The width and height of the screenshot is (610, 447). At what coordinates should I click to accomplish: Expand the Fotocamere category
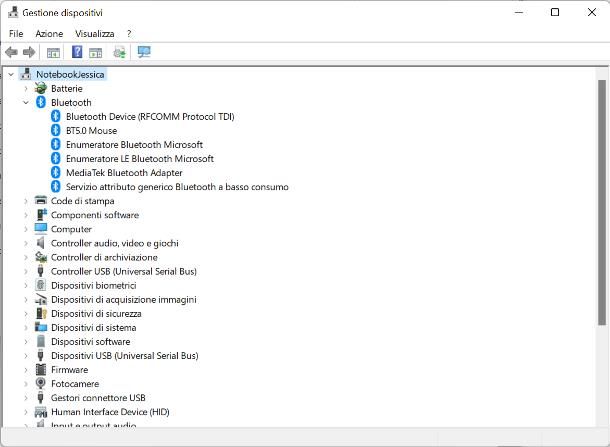point(26,384)
